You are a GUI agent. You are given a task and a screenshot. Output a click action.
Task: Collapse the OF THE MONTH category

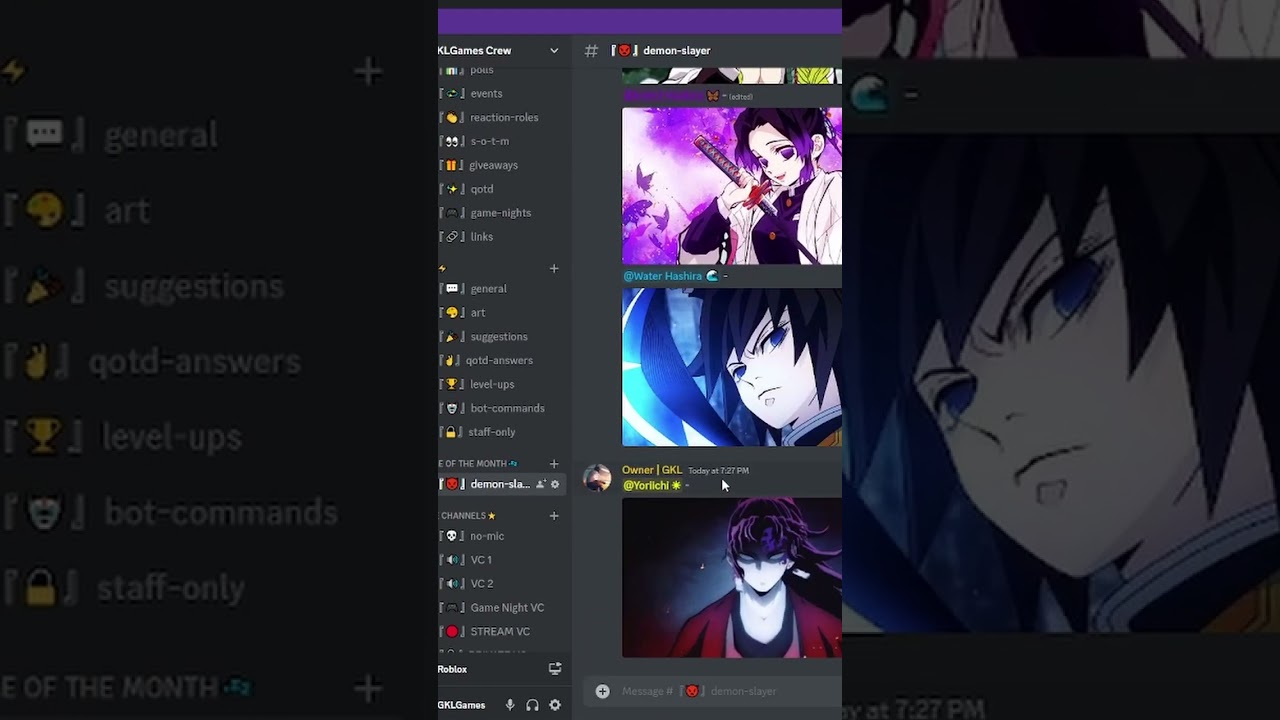[478, 464]
